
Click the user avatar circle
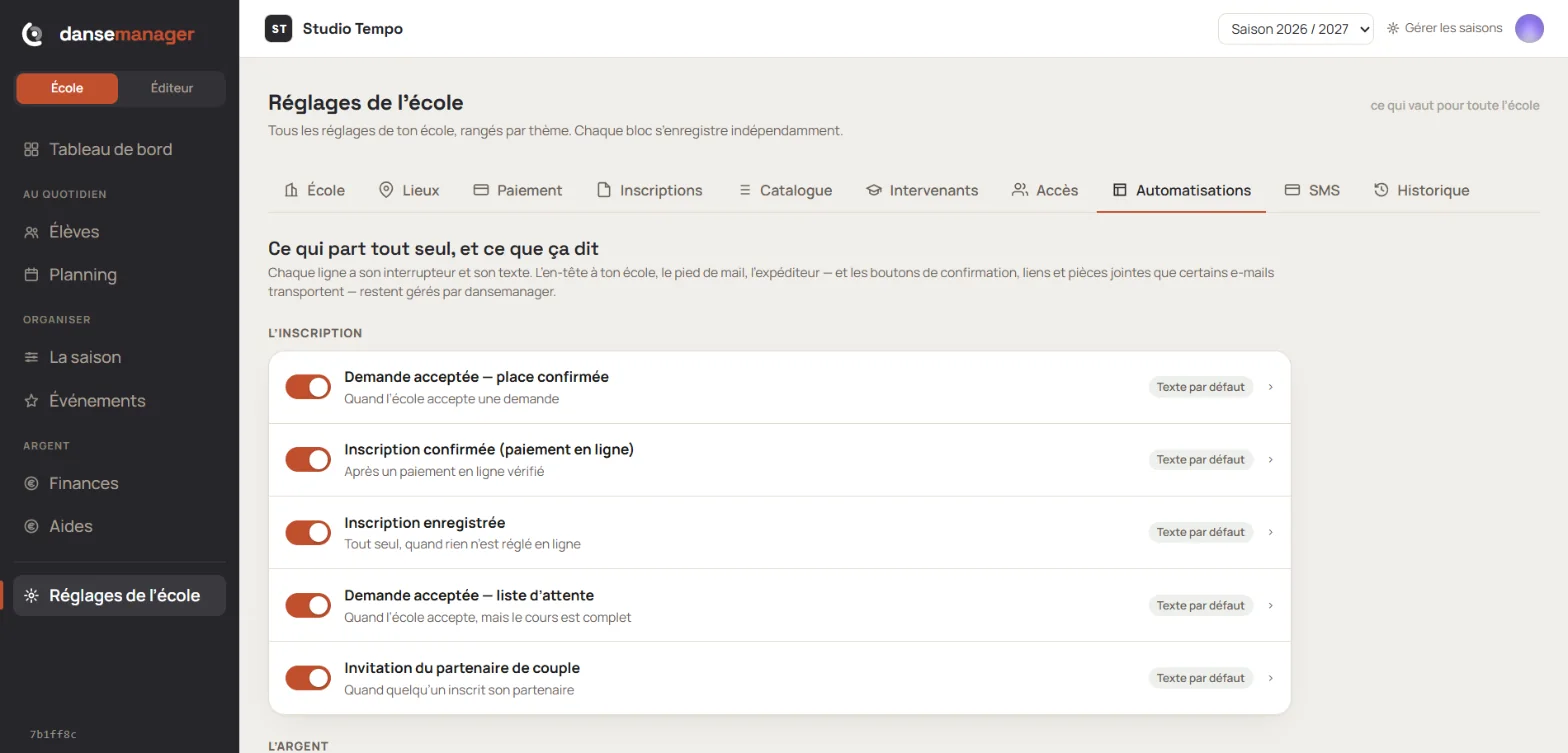point(1529,29)
